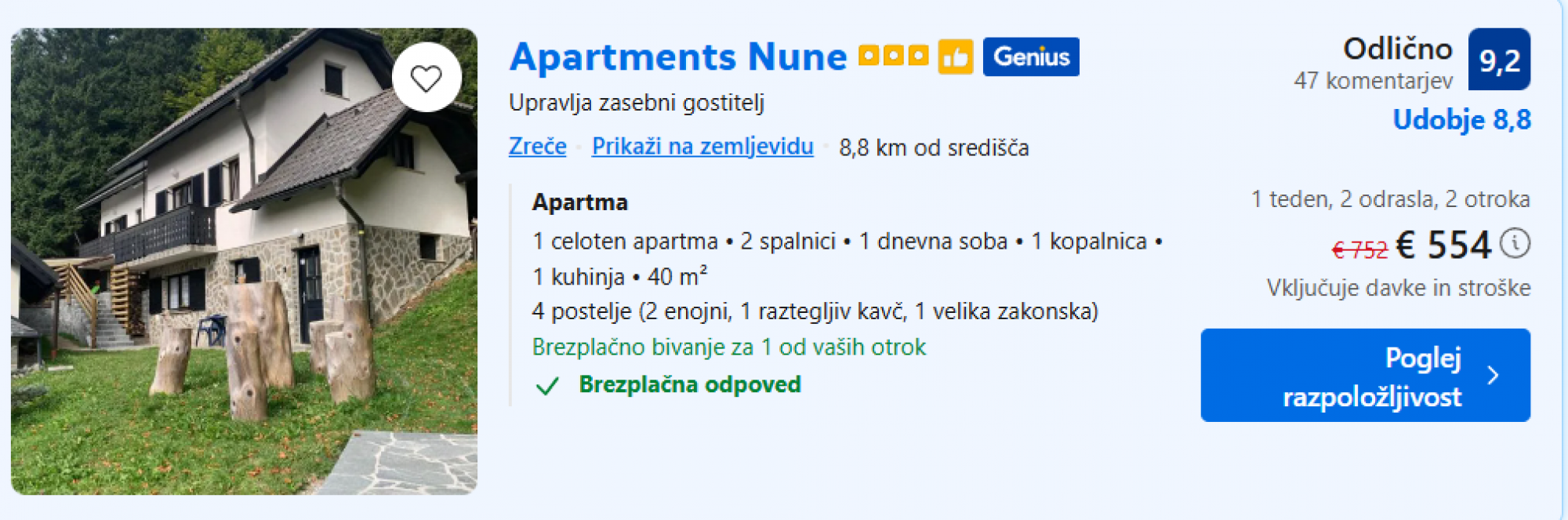The width and height of the screenshot is (1568, 520).
Task: Click the green checkmark by Brezplačna odpoved
Action: pyautogui.click(x=546, y=386)
